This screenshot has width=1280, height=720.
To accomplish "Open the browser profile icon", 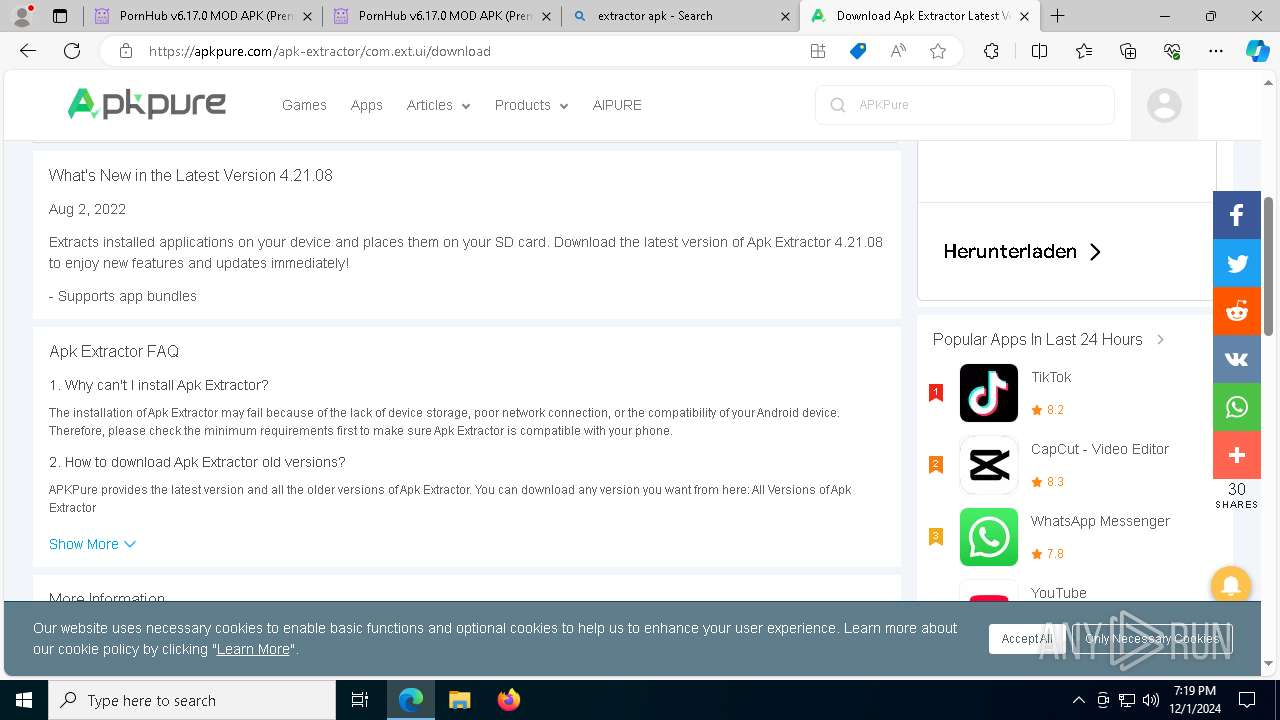I will pos(22,16).
